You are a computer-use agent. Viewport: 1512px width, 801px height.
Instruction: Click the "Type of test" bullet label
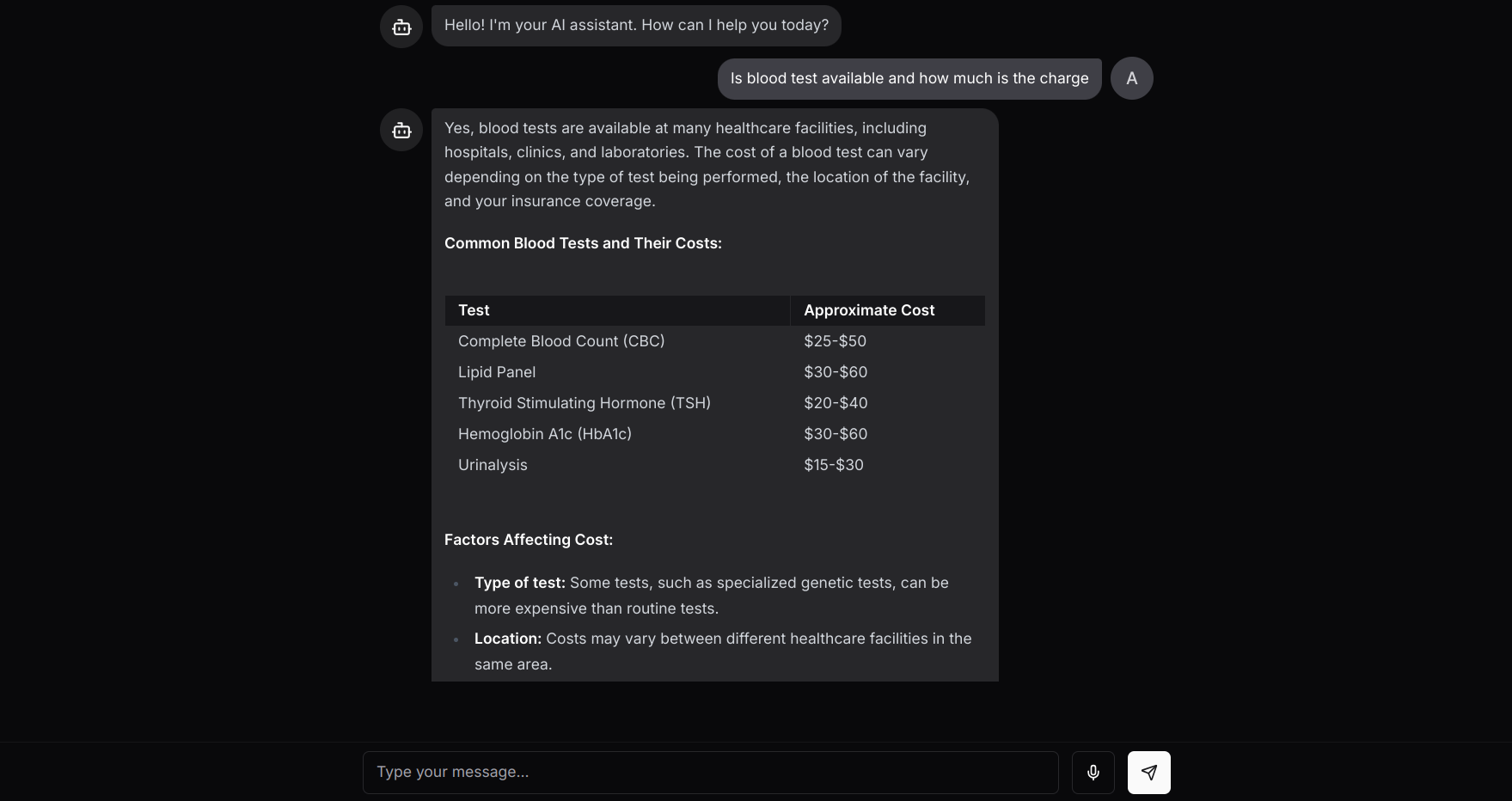[519, 583]
